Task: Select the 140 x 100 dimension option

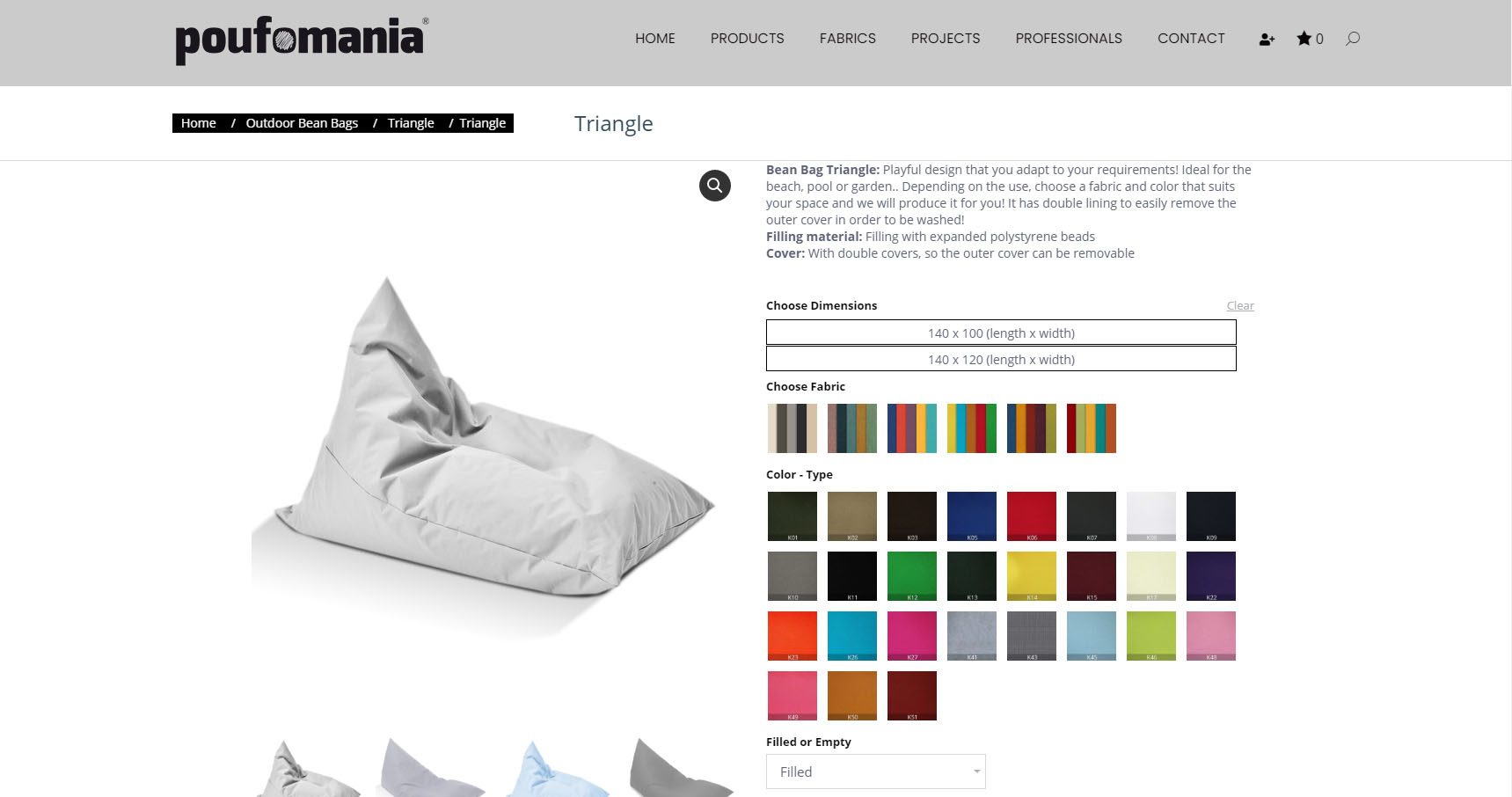Action: click(1001, 333)
